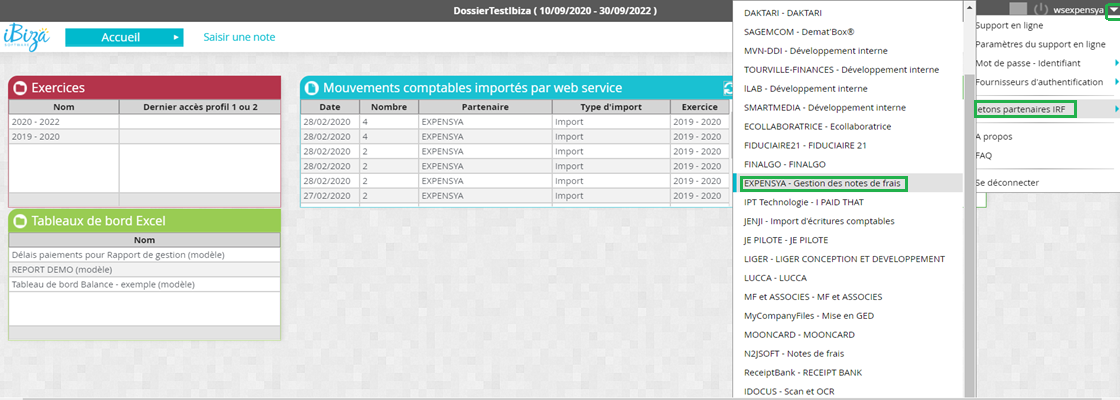Screen dimensions: 1120x400
Task: Expand the Accueil navigation dropdown
Action: point(177,37)
